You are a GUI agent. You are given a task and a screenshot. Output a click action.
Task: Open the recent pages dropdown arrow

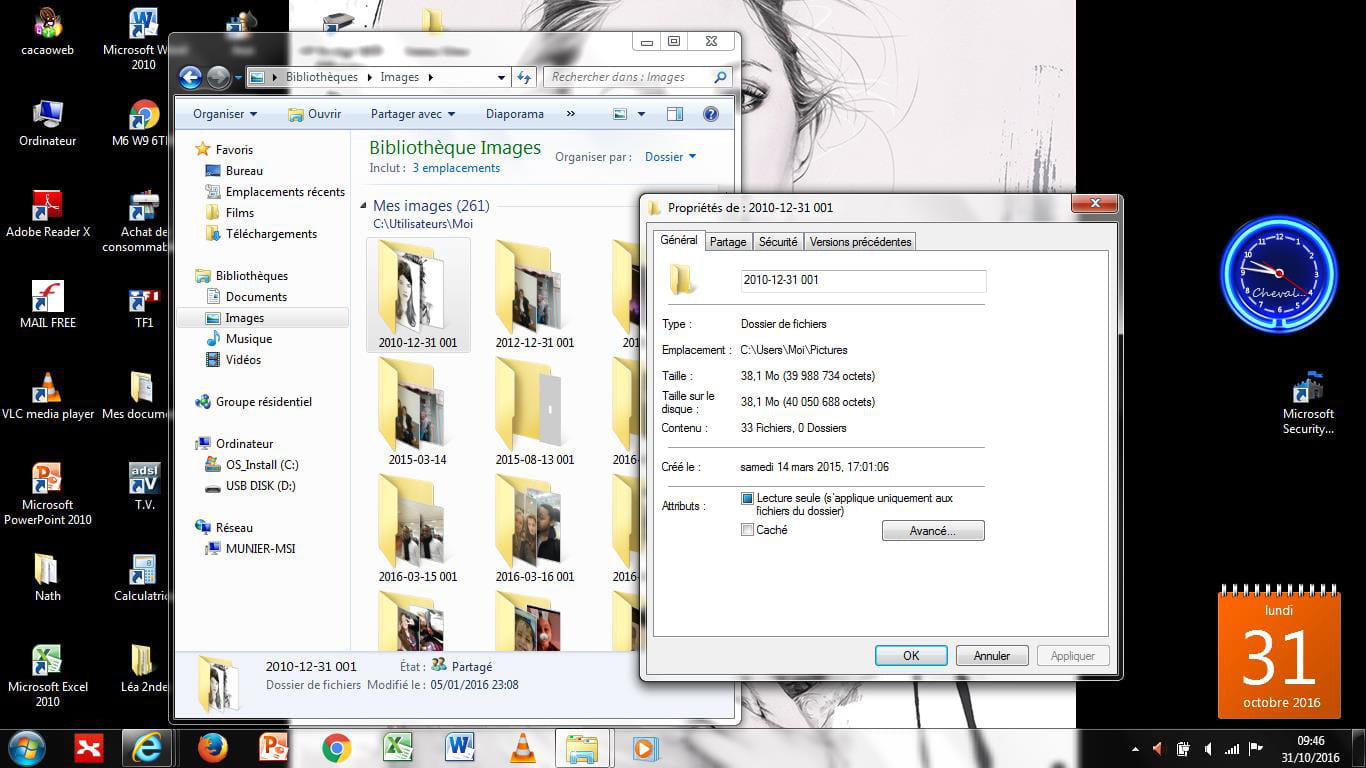click(238, 77)
